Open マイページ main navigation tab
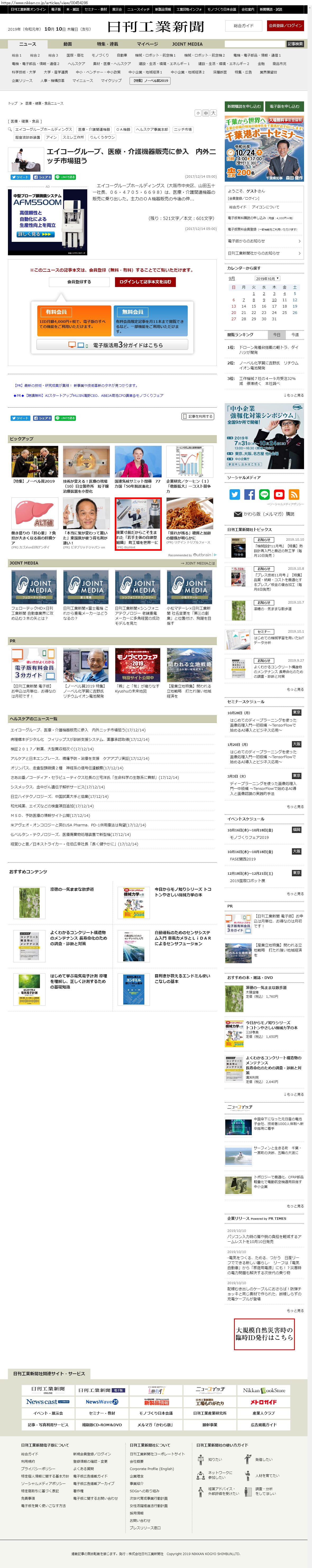Image resolution: width=312 pixels, height=1568 pixels. tap(148, 44)
